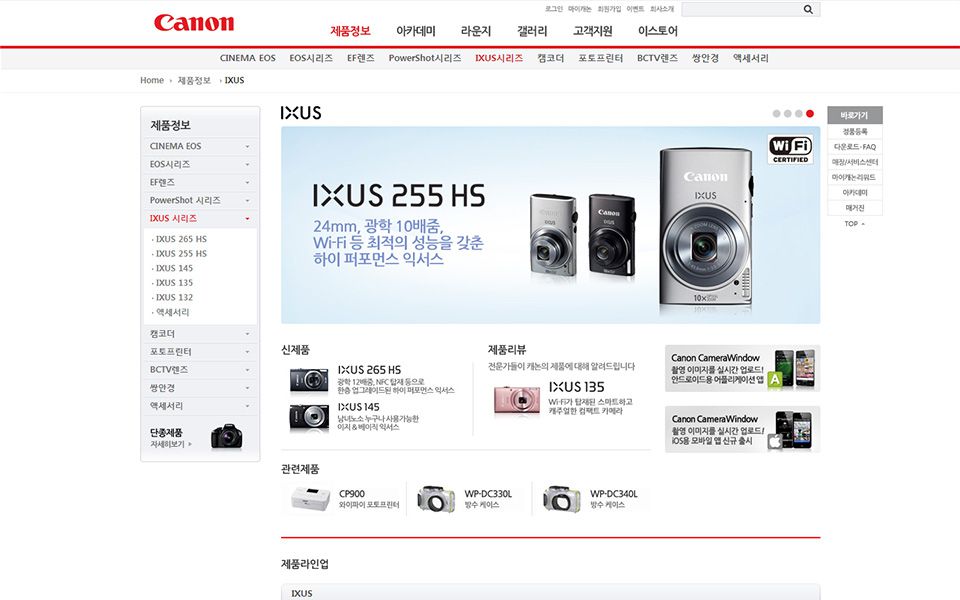Open the IXUS 255 HS sidebar link
The height and width of the screenshot is (600, 960).
click(x=181, y=253)
